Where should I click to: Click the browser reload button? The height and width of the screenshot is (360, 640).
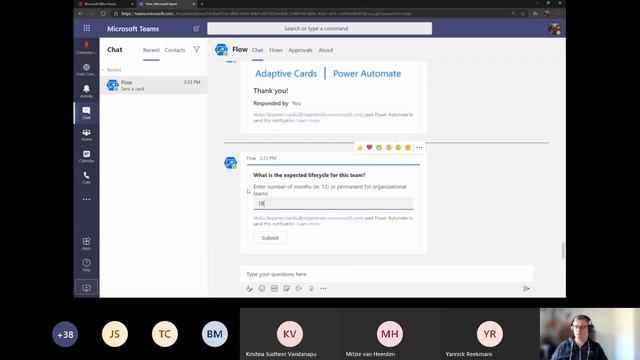coord(103,13)
